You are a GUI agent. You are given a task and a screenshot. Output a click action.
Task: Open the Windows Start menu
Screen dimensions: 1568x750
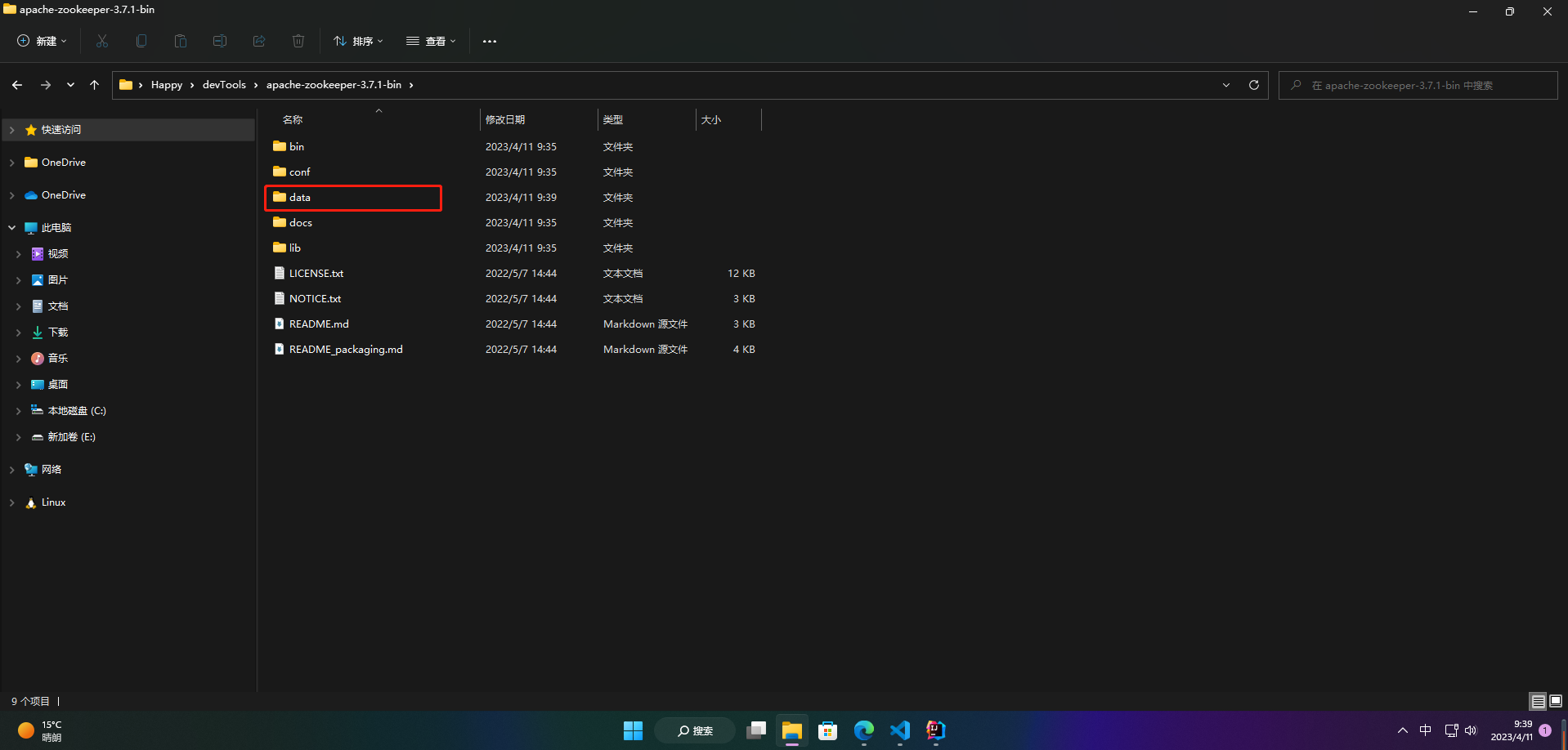pyautogui.click(x=634, y=730)
